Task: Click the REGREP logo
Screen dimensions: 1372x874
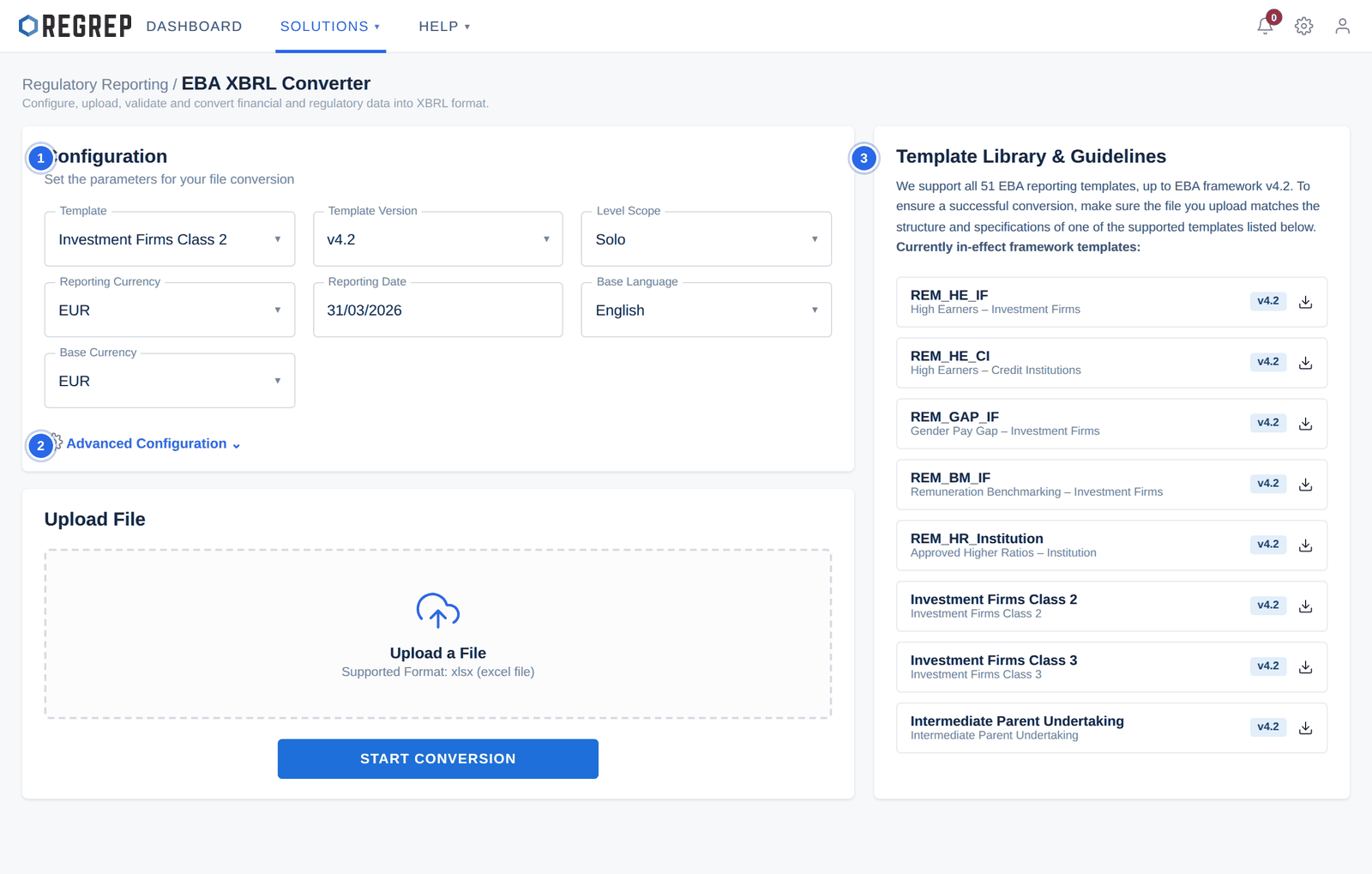Action: coord(75,27)
